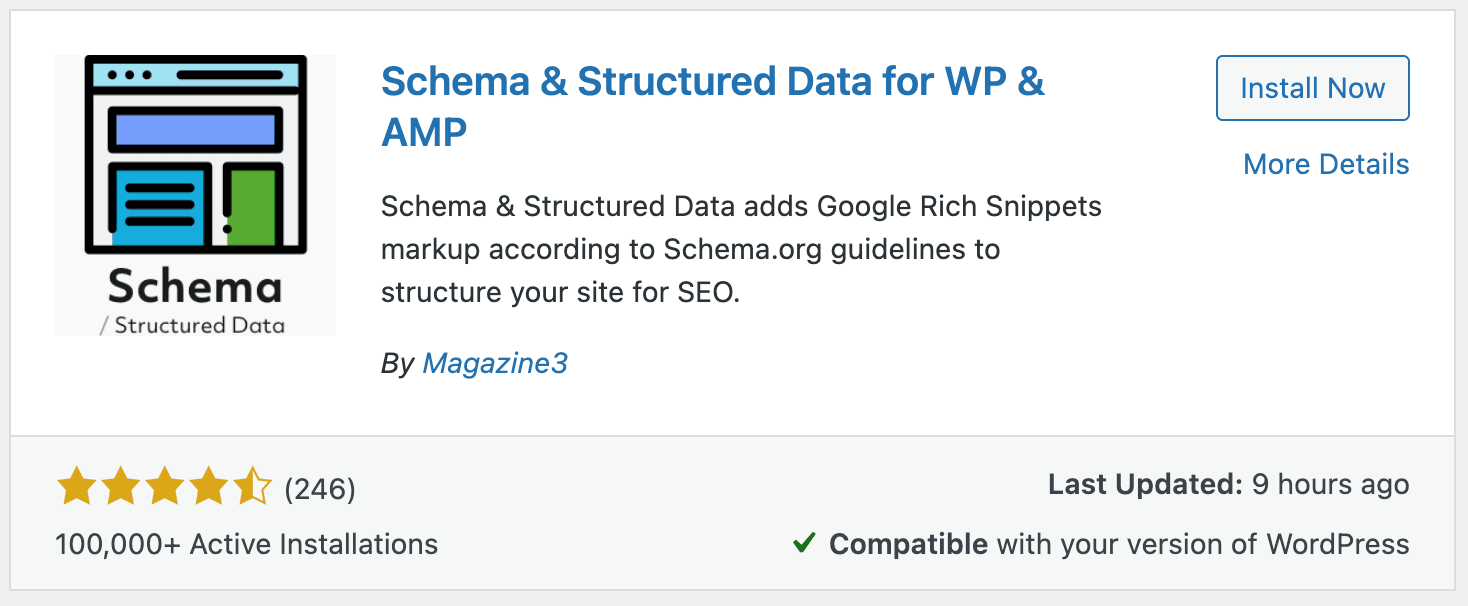Click the plugin card thumbnail image
Image resolution: width=1468 pixels, height=606 pixels.
(195, 195)
